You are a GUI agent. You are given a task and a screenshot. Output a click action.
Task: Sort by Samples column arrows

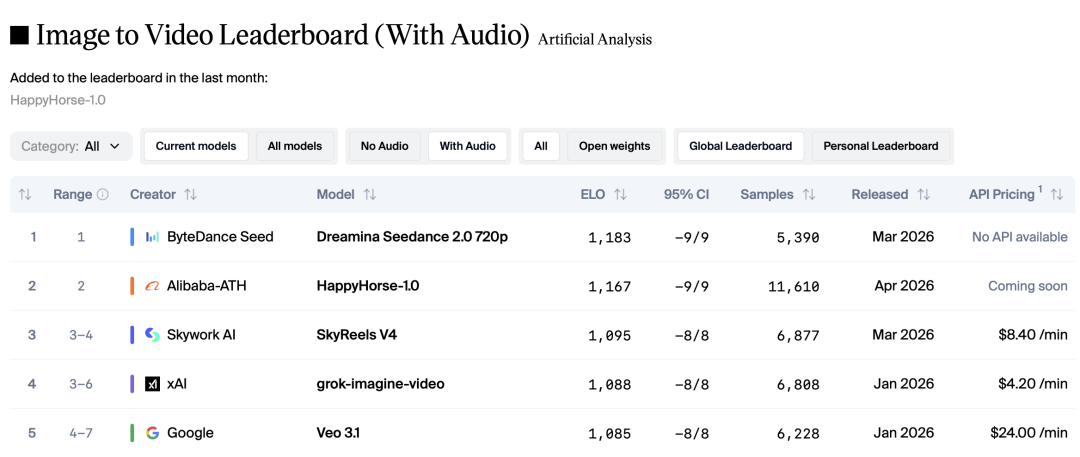(x=809, y=195)
